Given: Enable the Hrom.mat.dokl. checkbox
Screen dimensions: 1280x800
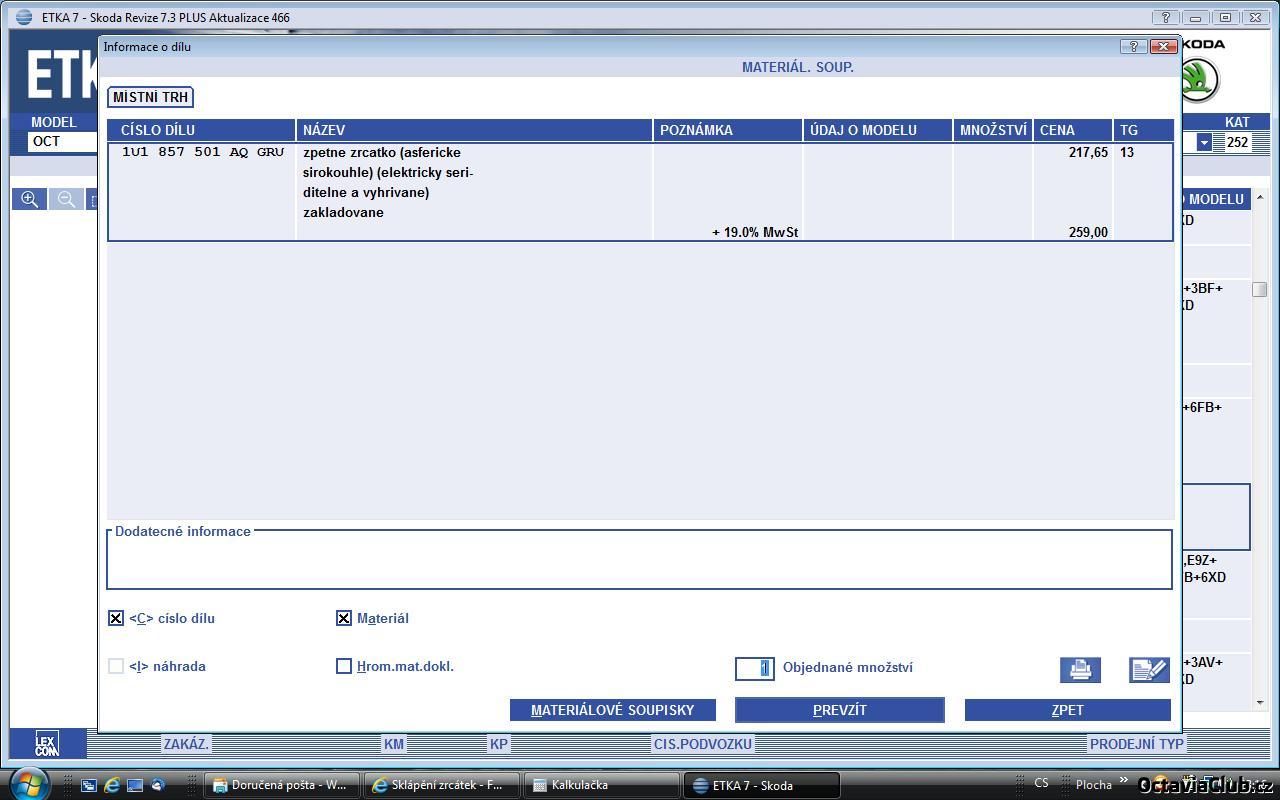Looking at the screenshot, I should [344, 666].
